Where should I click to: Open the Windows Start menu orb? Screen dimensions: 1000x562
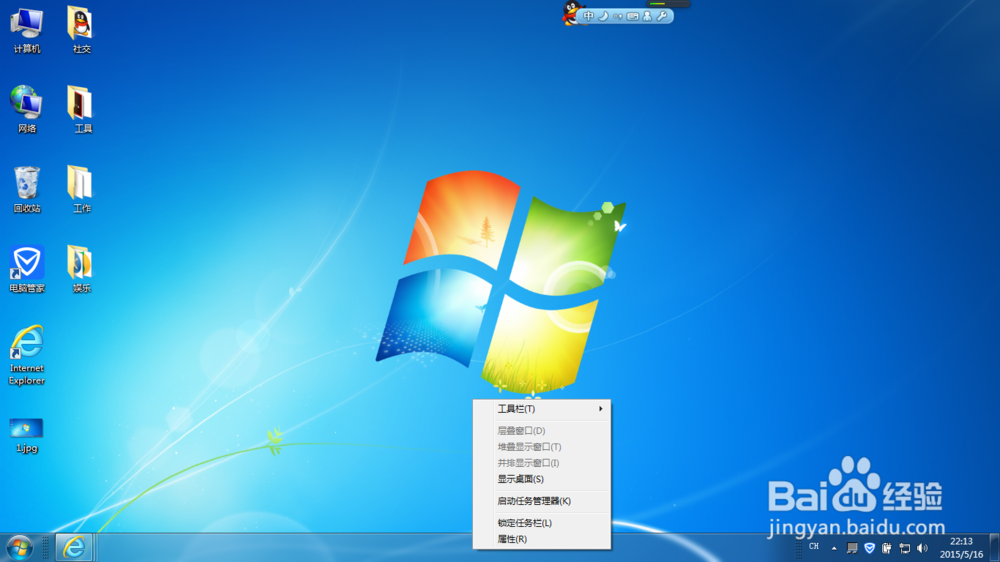[20, 548]
